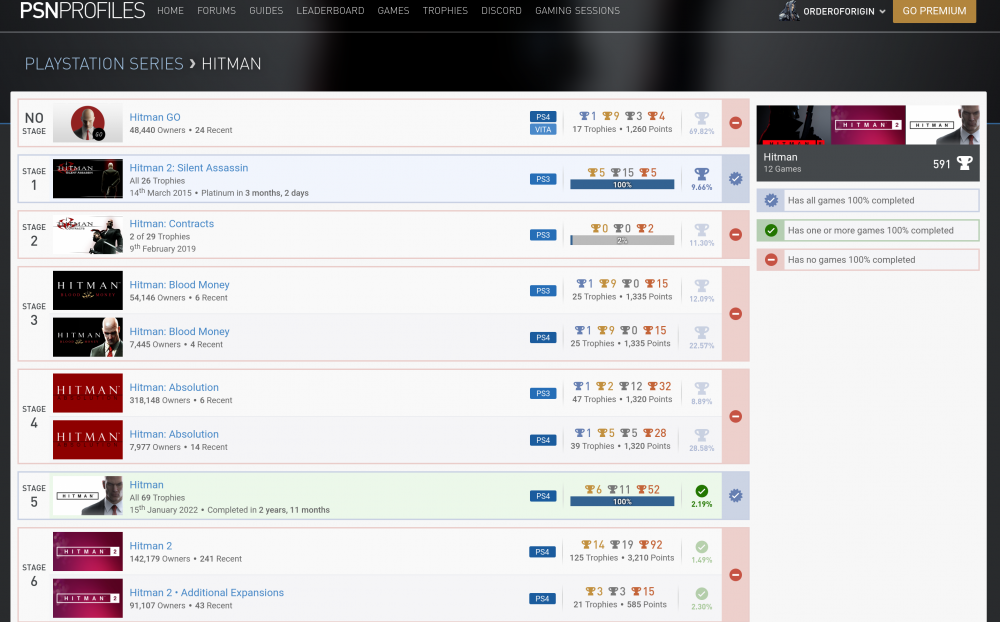This screenshot has height=622, width=1000.
Task: Click the GO PREMIUM button
Action: [934, 11]
